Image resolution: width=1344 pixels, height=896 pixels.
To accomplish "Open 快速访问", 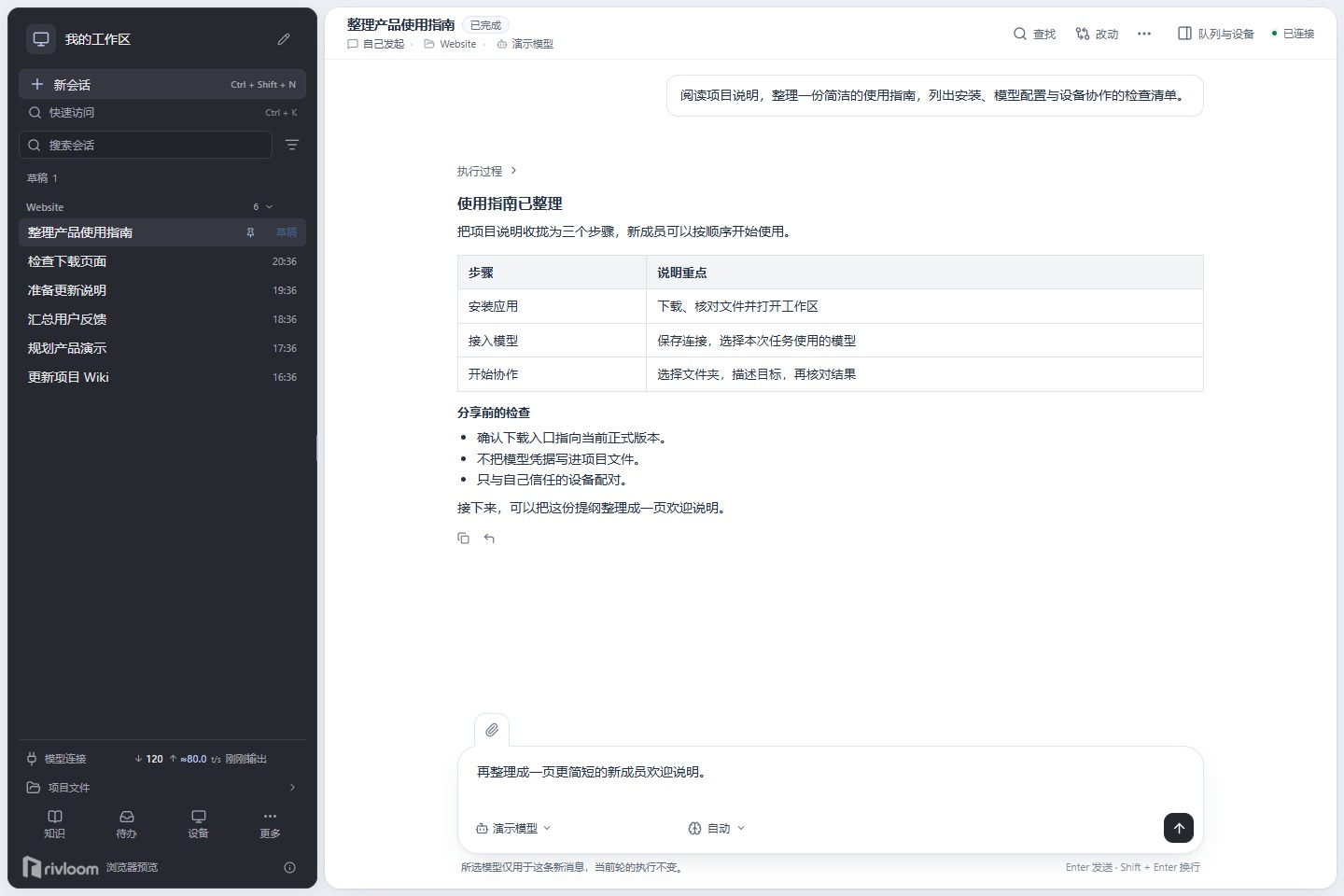I will pyautogui.click(x=162, y=113).
